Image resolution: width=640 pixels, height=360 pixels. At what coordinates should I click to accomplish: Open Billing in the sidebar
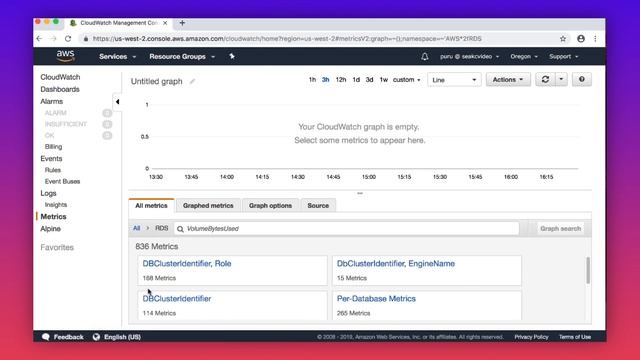tap(53, 147)
